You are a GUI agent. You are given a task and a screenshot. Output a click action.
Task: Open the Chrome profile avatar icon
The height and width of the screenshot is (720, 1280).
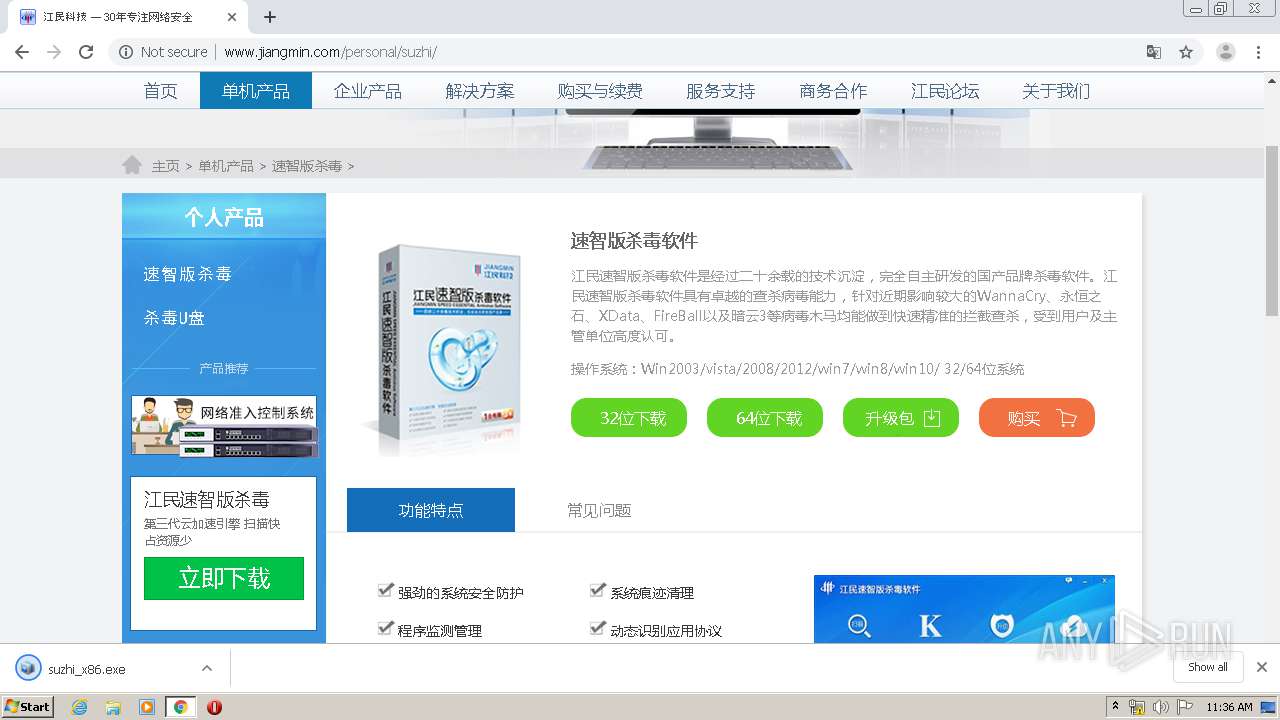click(1226, 52)
